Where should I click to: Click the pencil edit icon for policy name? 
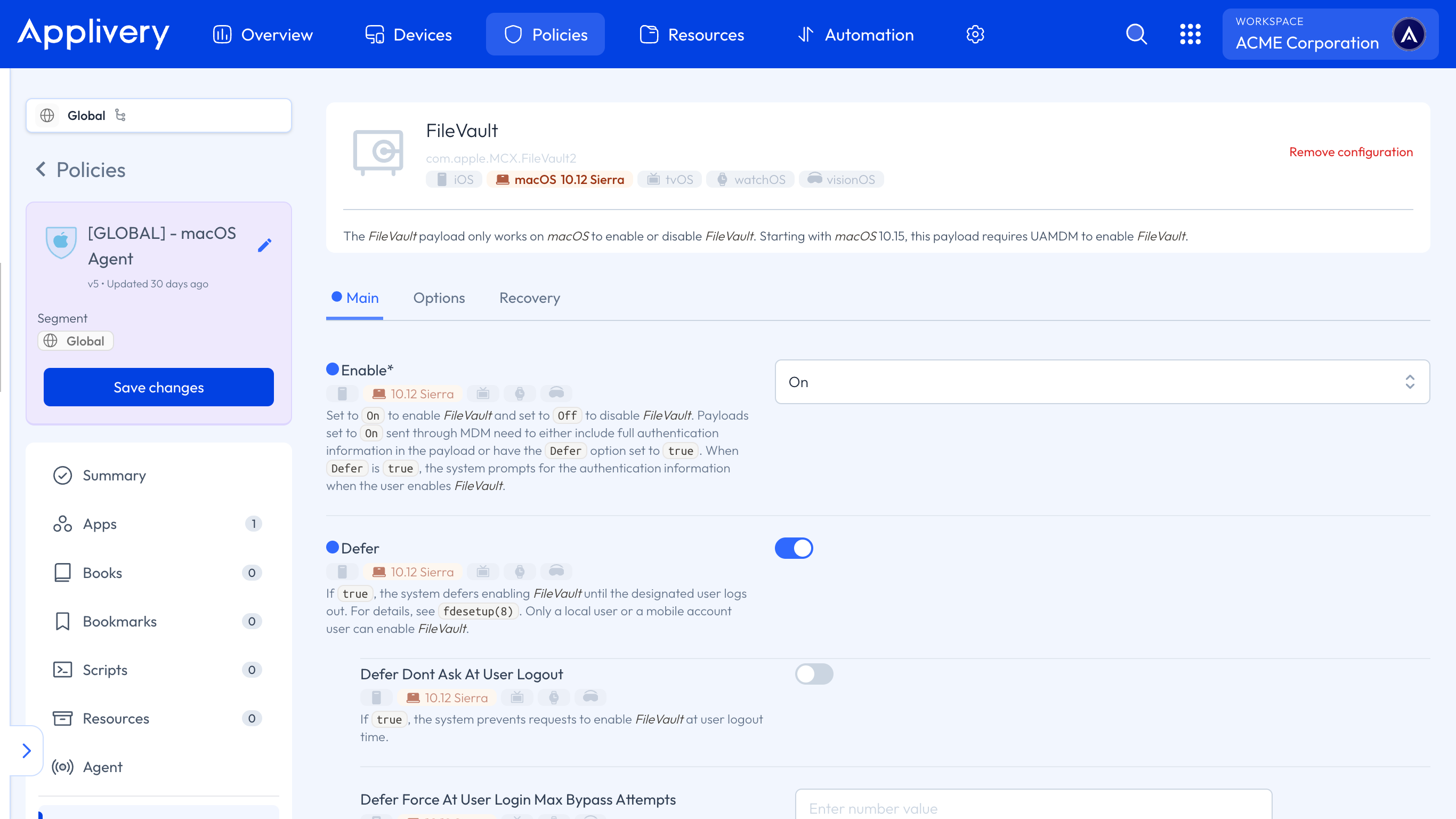264,245
